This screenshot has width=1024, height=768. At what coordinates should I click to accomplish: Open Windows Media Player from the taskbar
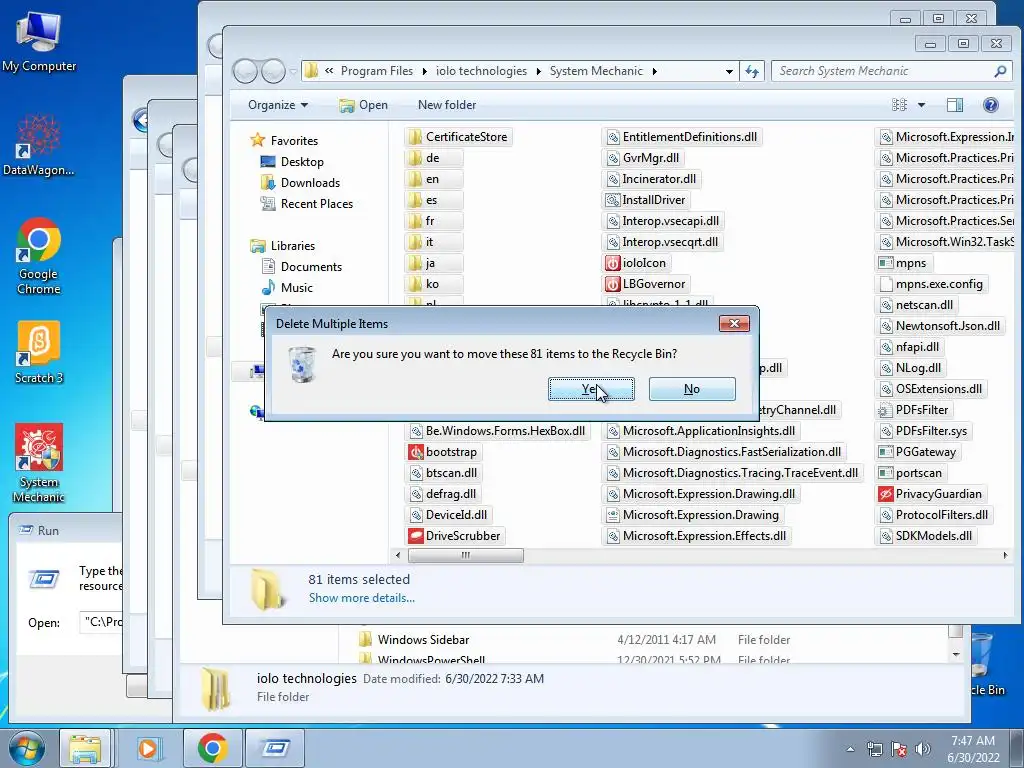[x=148, y=748]
